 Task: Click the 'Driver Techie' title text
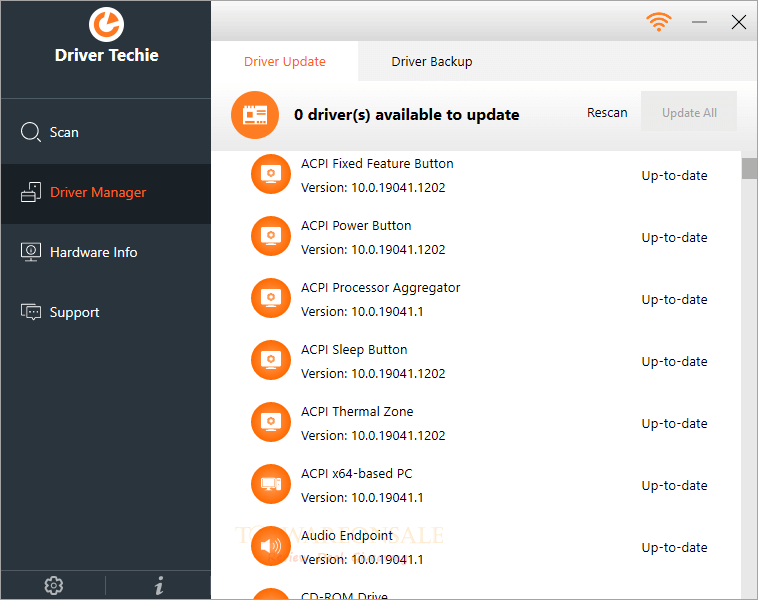pyautogui.click(x=106, y=55)
